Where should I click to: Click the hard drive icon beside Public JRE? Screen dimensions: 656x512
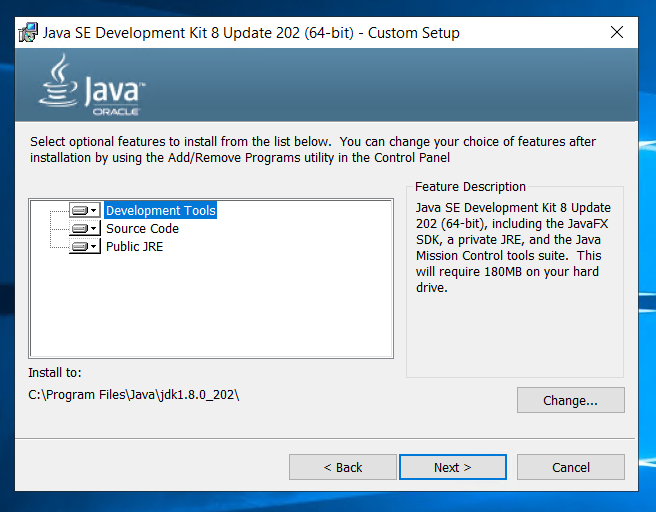[80, 246]
